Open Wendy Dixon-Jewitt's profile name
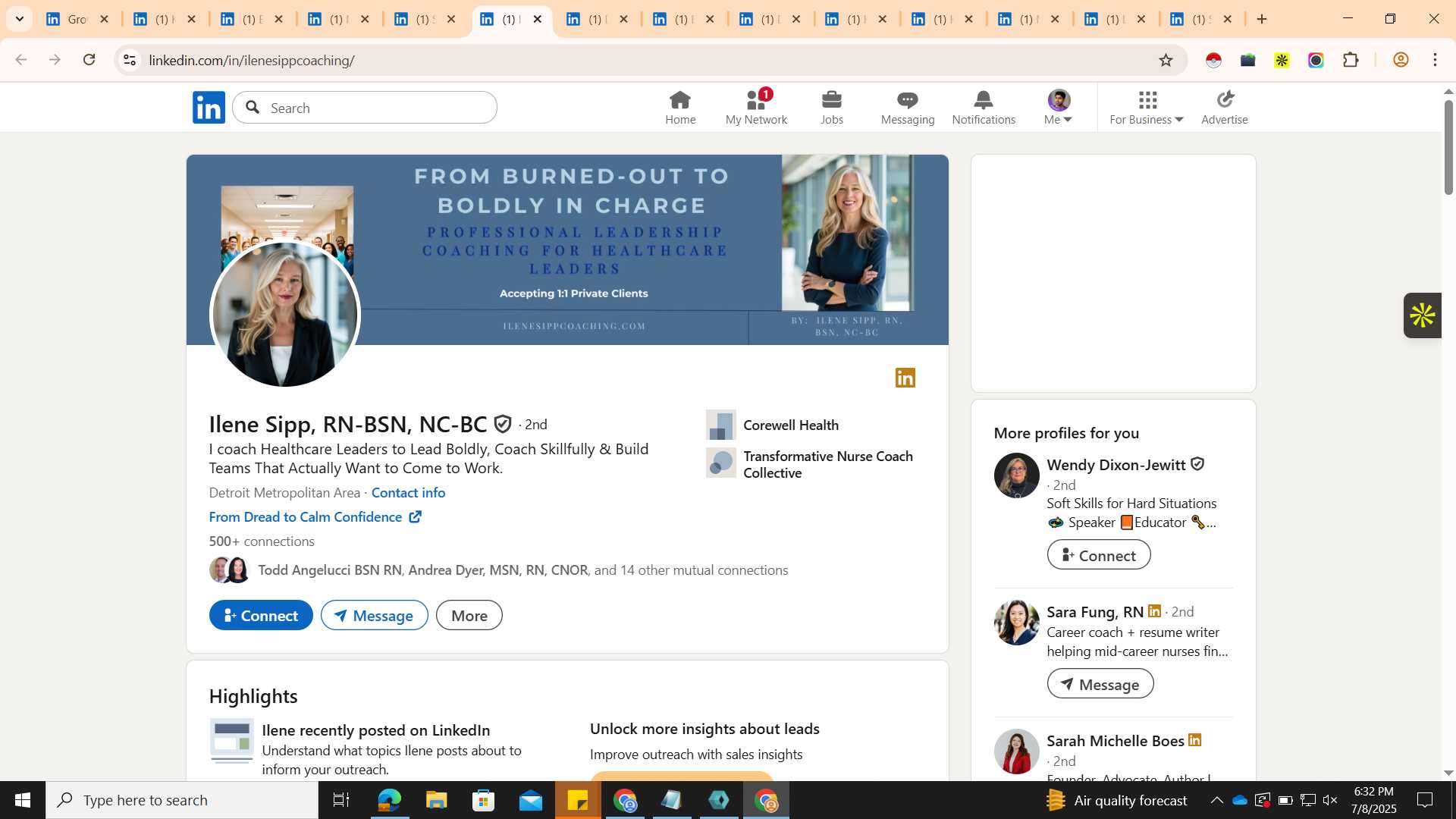The height and width of the screenshot is (819, 1456). point(1116,464)
